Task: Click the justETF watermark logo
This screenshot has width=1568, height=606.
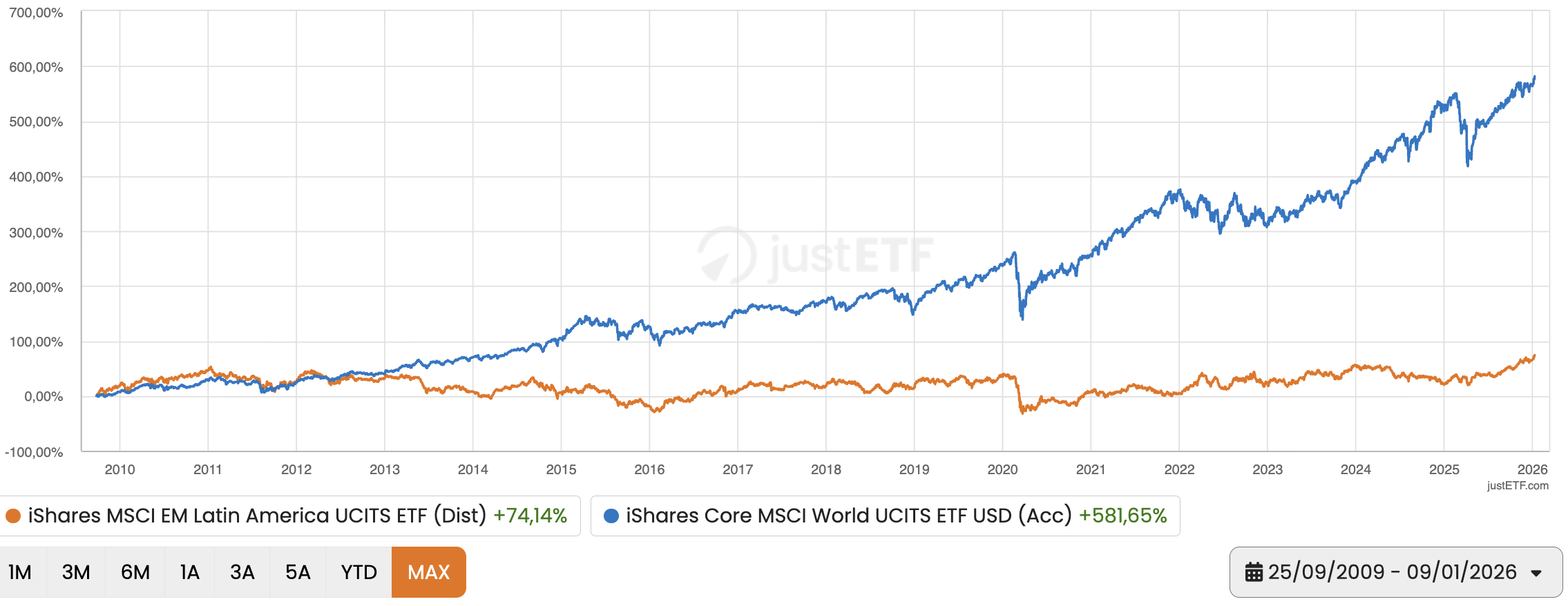Action: pyautogui.click(x=815, y=255)
